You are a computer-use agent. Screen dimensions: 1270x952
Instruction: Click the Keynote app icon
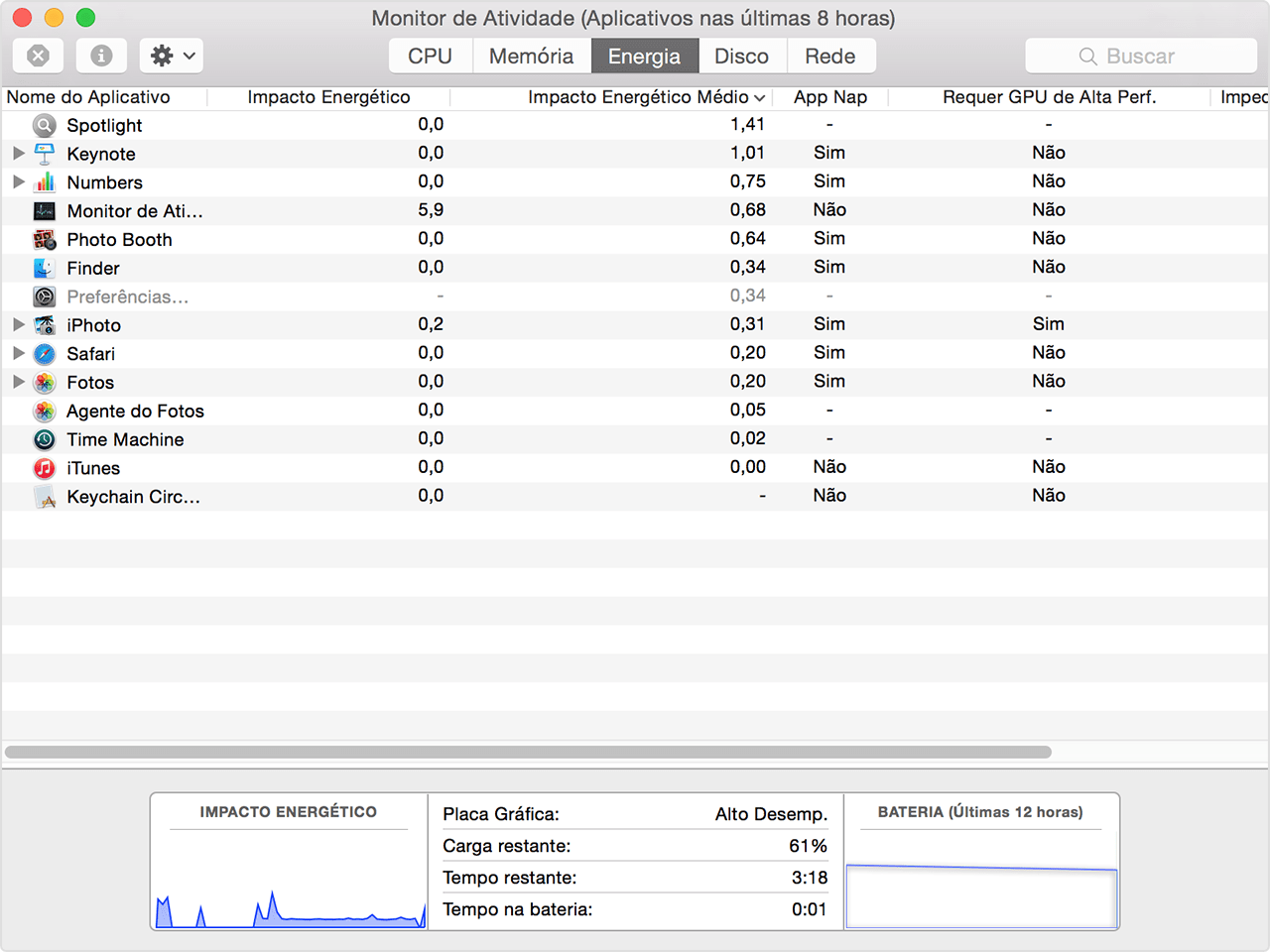coord(45,154)
